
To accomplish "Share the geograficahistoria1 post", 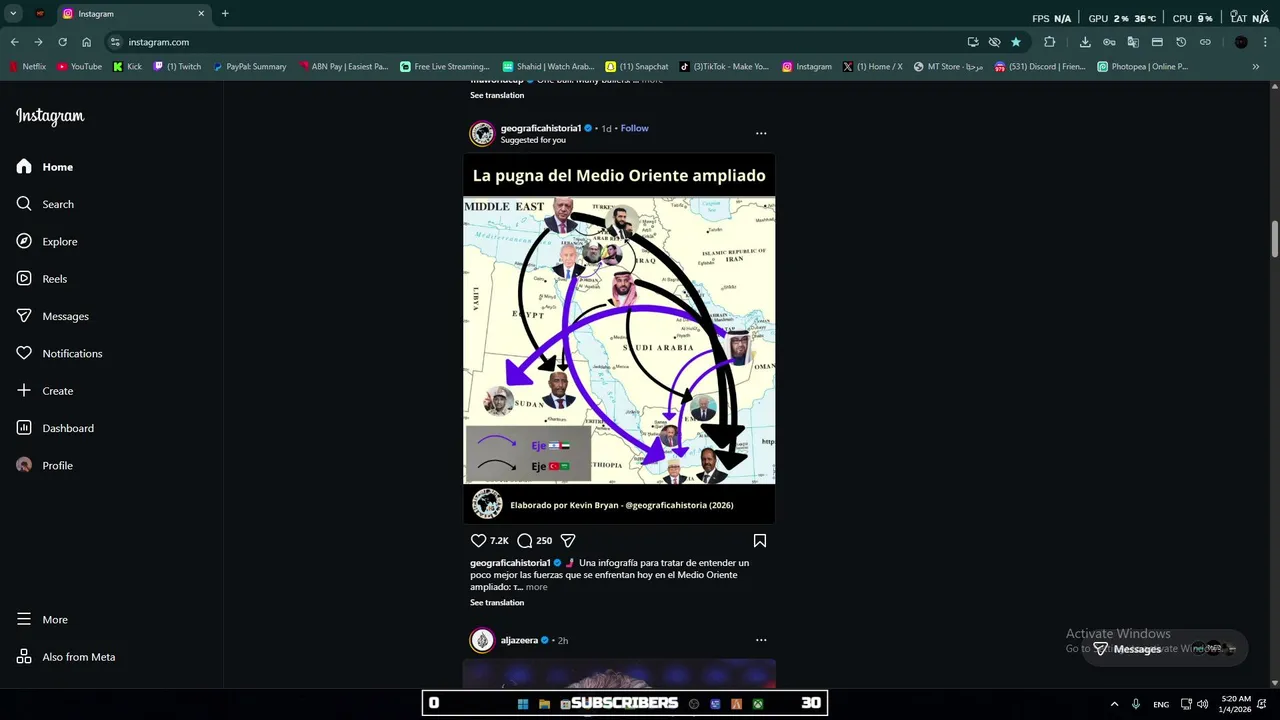I will click(568, 541).
